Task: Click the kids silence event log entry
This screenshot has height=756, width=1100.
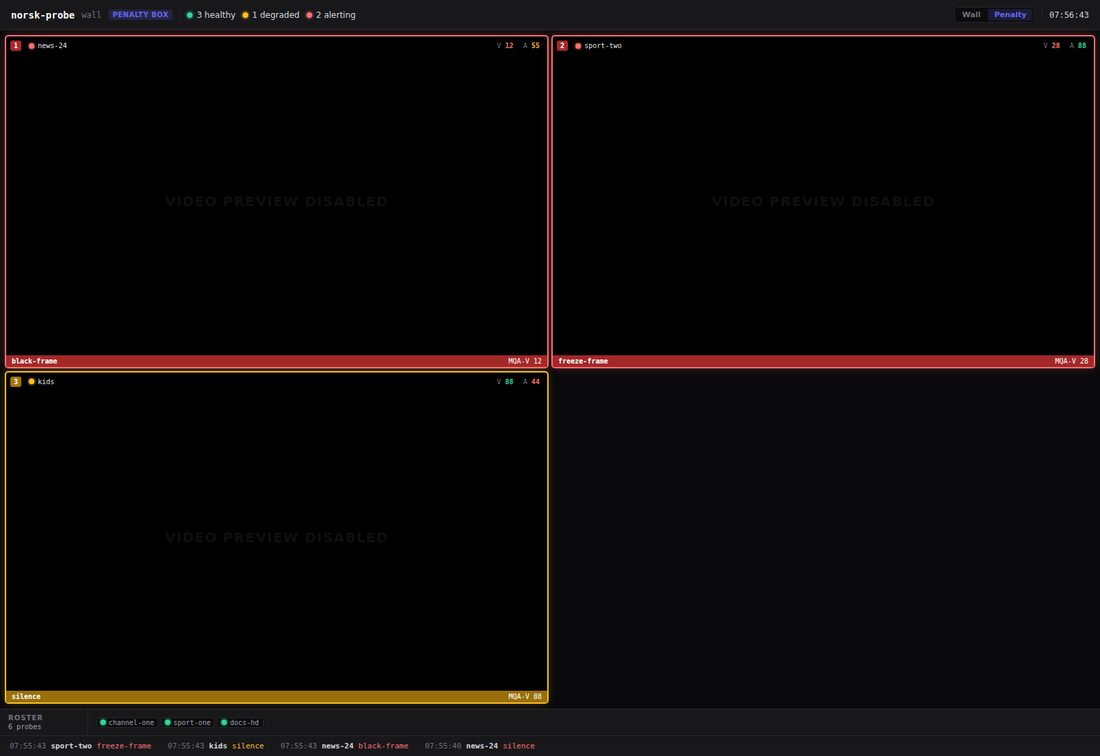Action: tap(215, 745)
